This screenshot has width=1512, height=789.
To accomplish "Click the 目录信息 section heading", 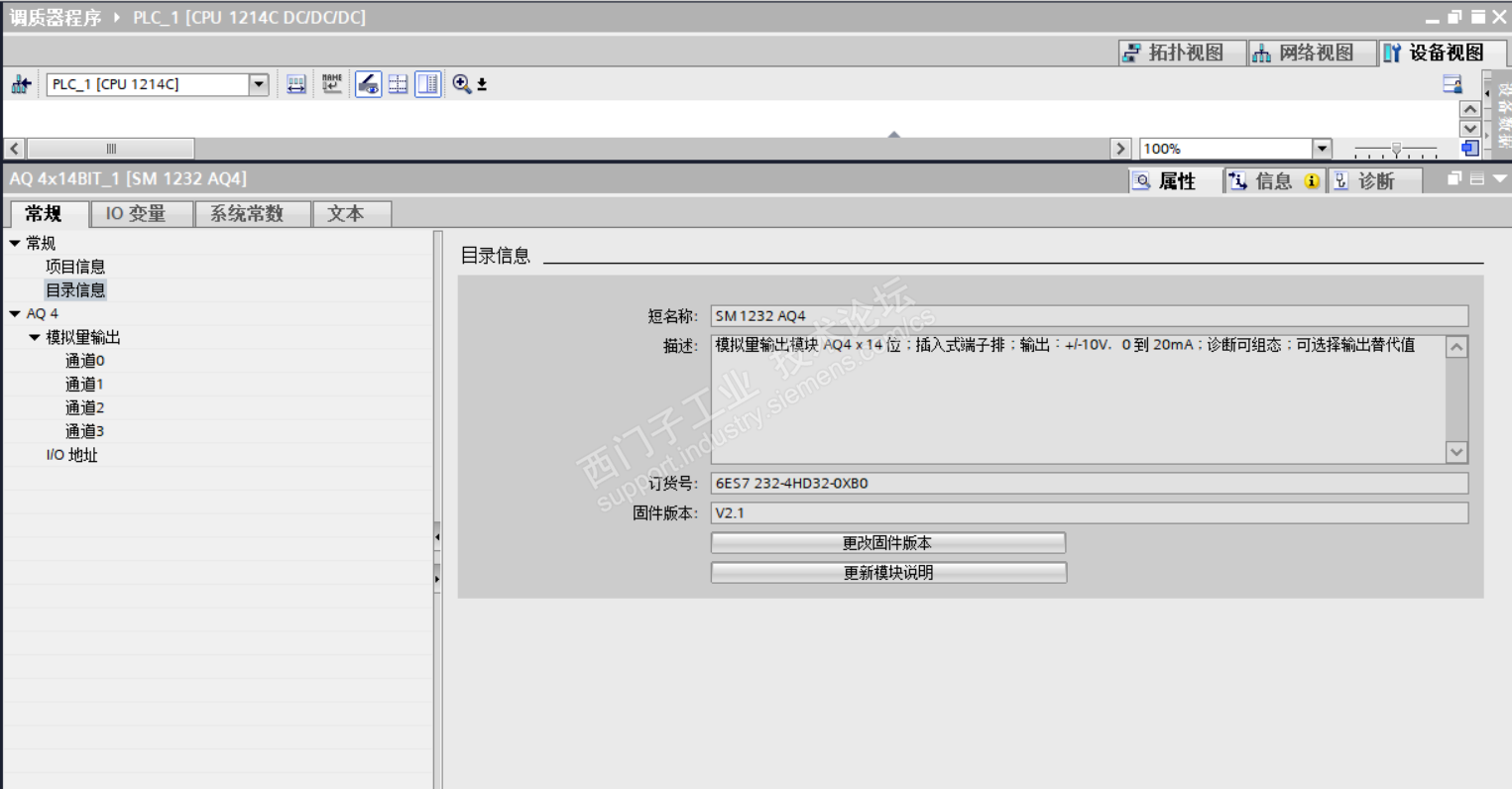I will [x=496, y=256].
